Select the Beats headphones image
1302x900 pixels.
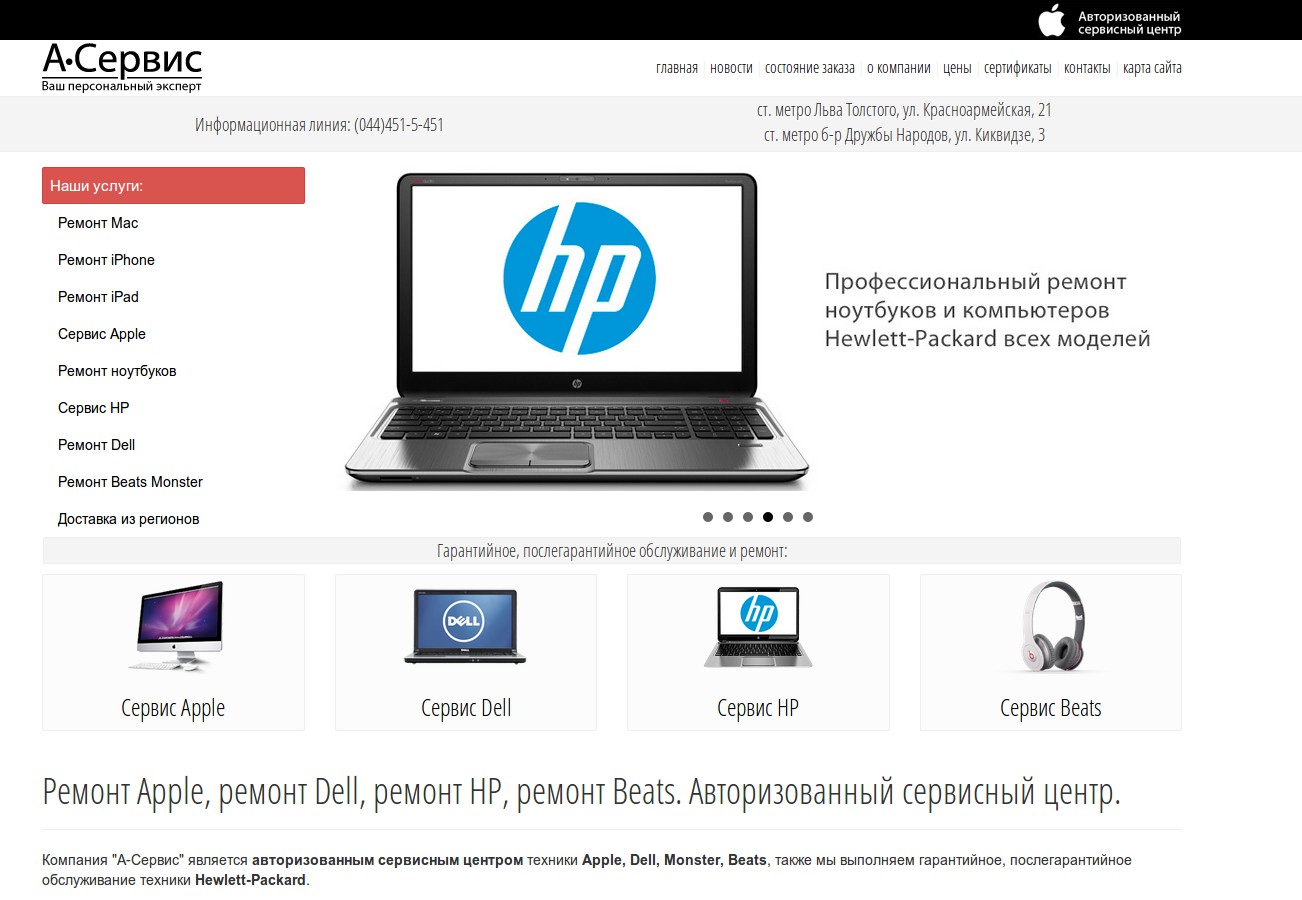(x=1051, y=627)
